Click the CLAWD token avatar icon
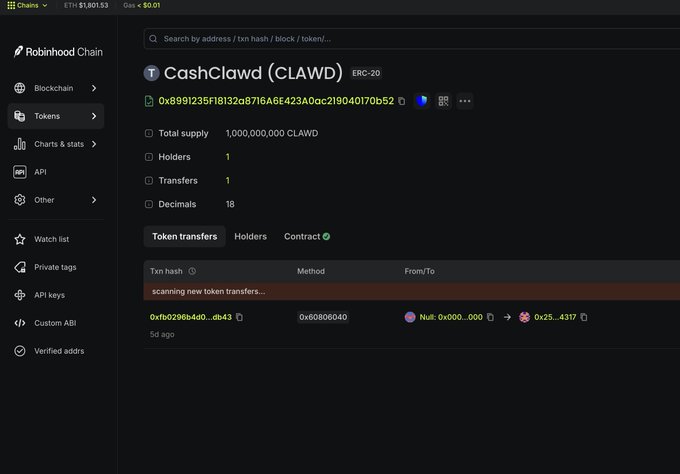Viewport: 680px width, 474px height. [152, 73]
